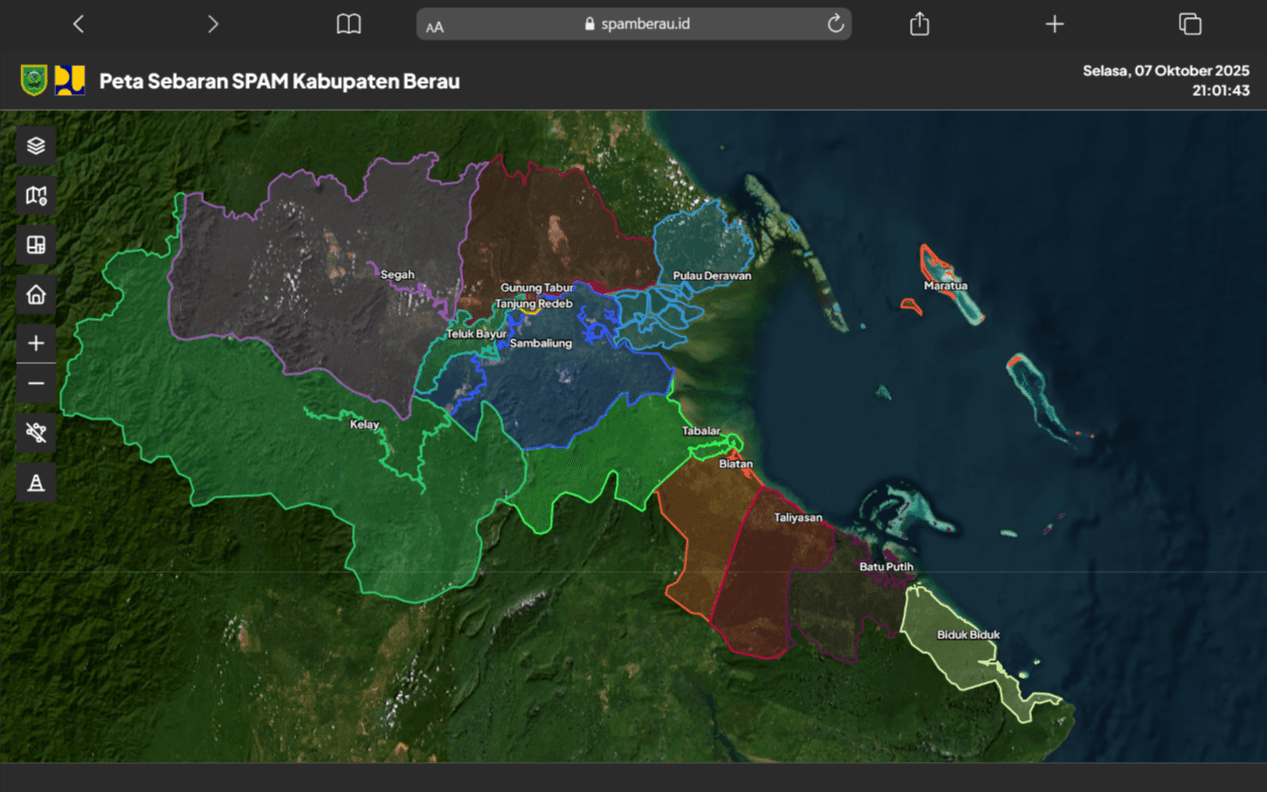Activate the measurement tool icon
The image size is (1267, 792).
coord(36,432)
